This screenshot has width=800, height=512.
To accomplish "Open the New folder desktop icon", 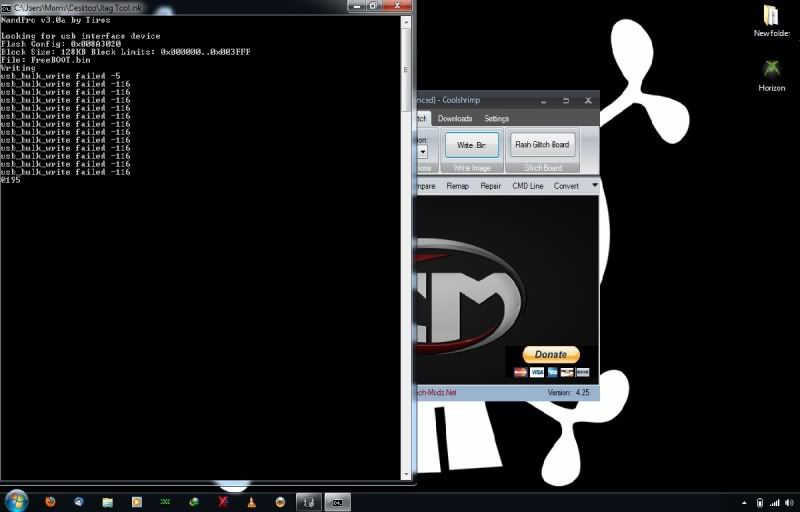I will 771,20.
